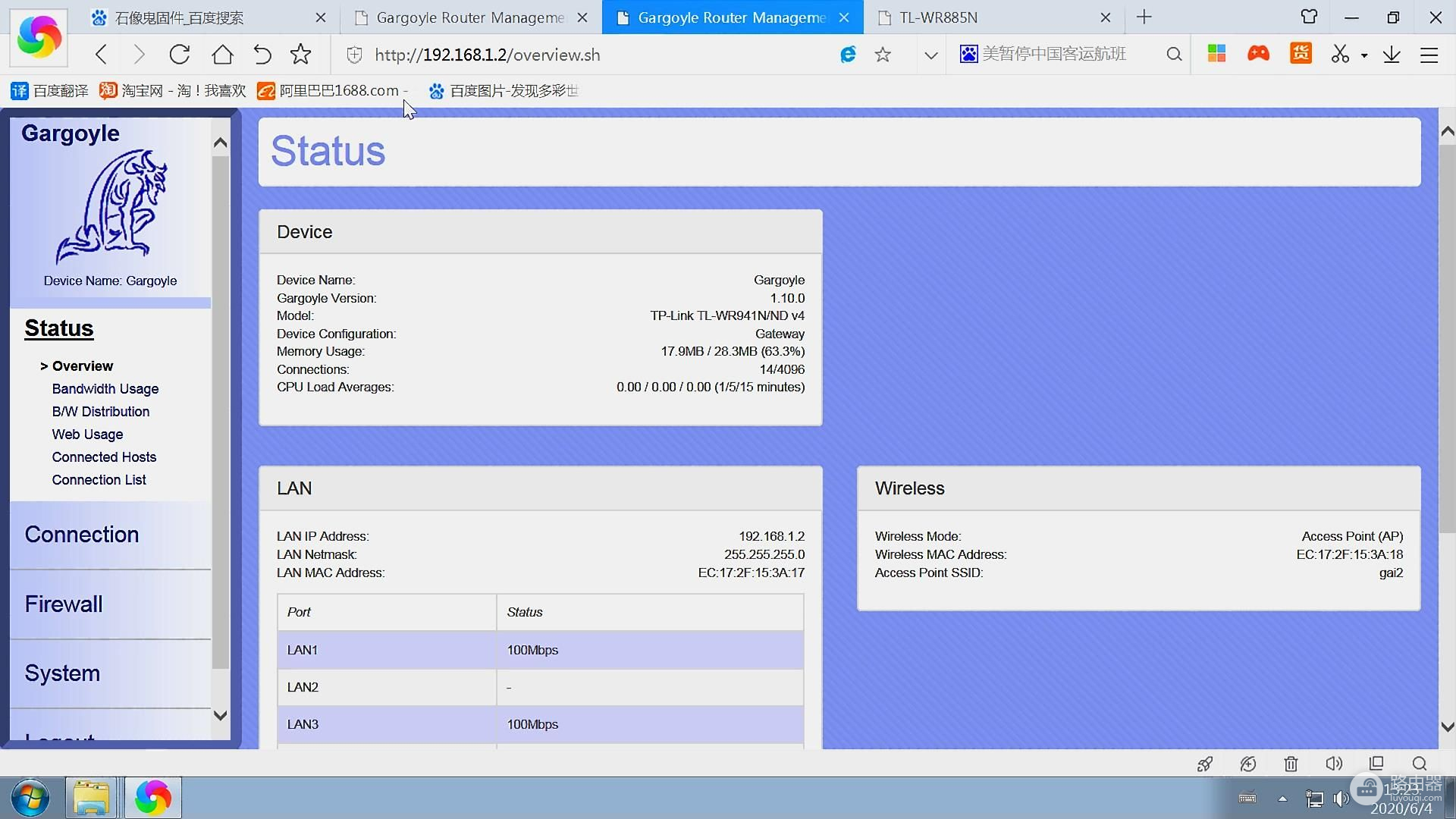Open a new tab with plus button

point(1144,17)
